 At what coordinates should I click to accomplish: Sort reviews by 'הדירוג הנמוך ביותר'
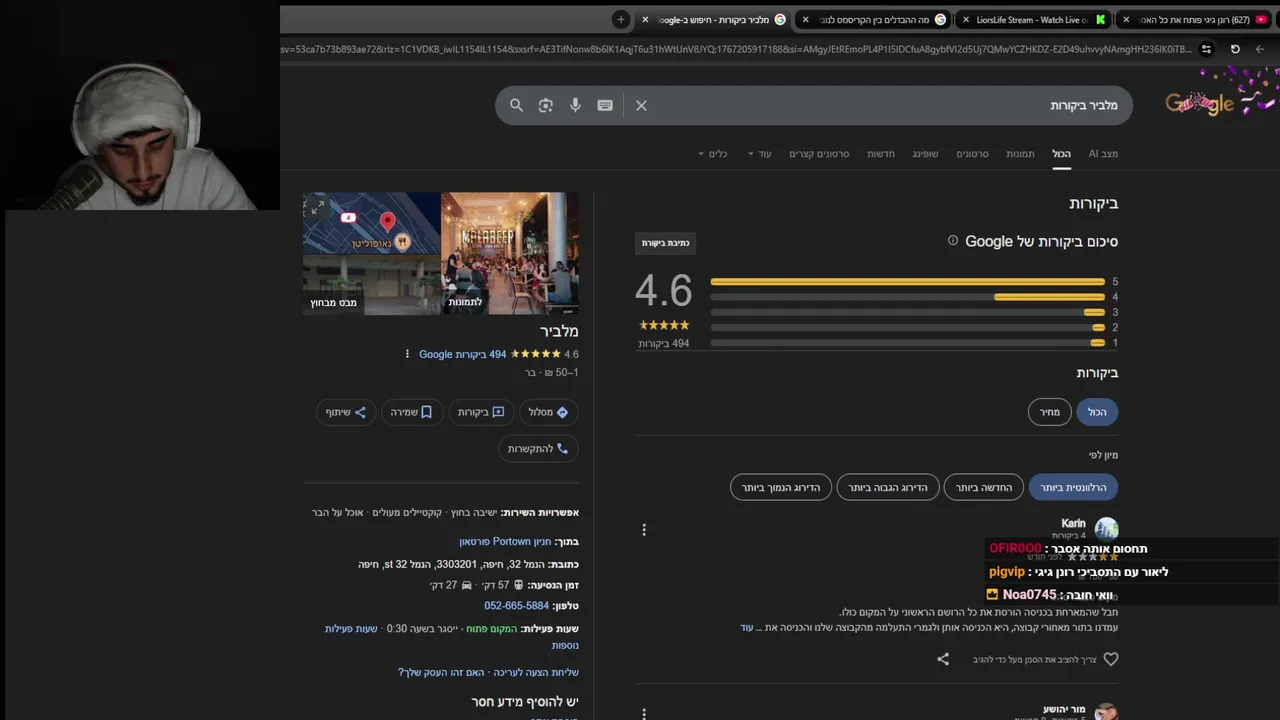click(781, 488)
